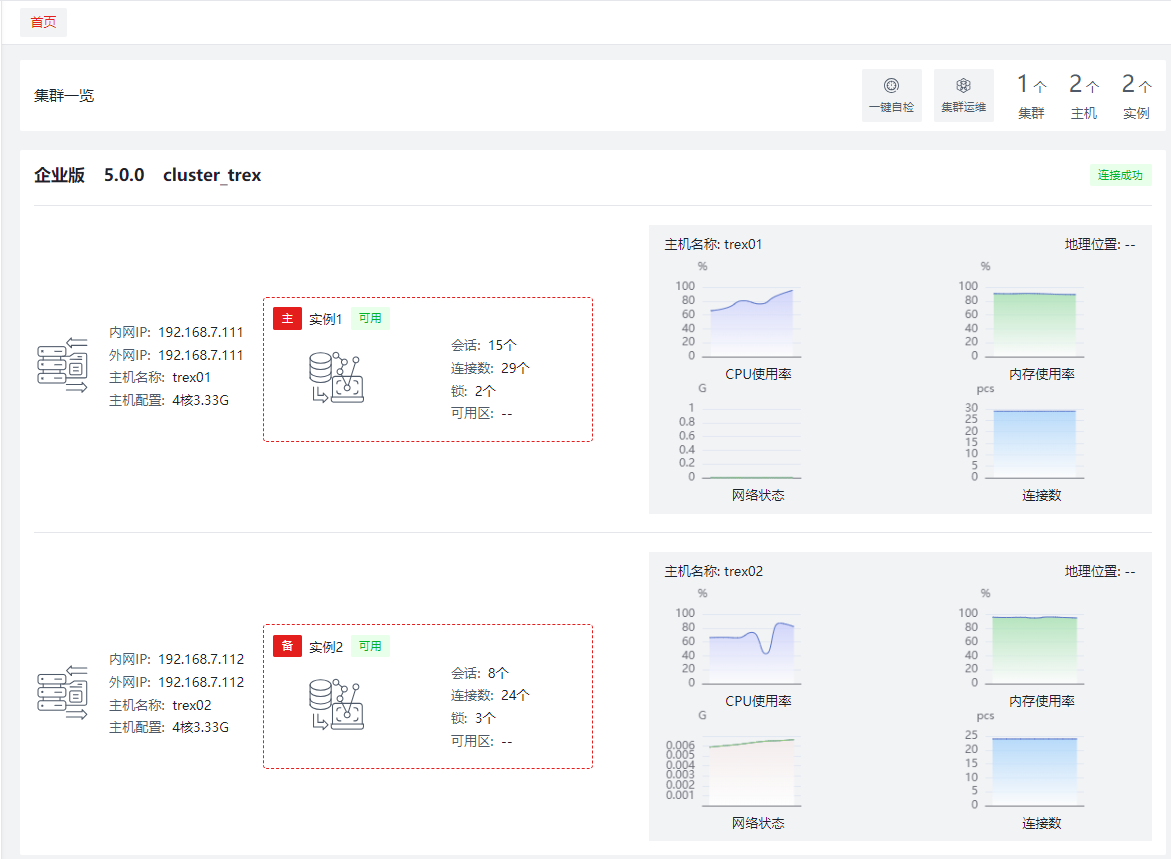
Task: Click the trex02 chart panel 主机名称 header
Action: coord(714,572)
